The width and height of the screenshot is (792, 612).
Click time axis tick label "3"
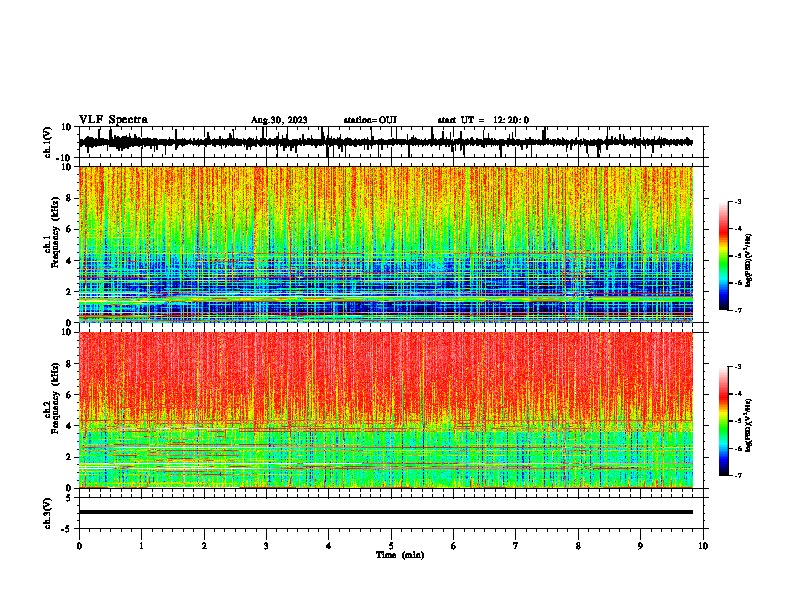click(x=266, y=546)
